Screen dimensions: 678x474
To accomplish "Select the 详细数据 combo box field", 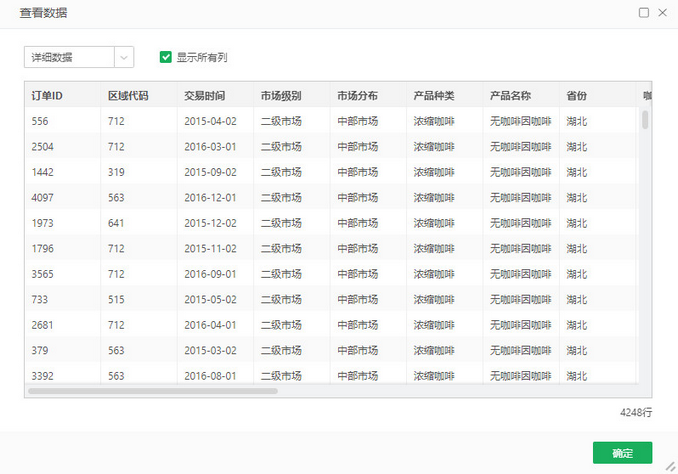I will pyautogui.click(x=69, y=57).
